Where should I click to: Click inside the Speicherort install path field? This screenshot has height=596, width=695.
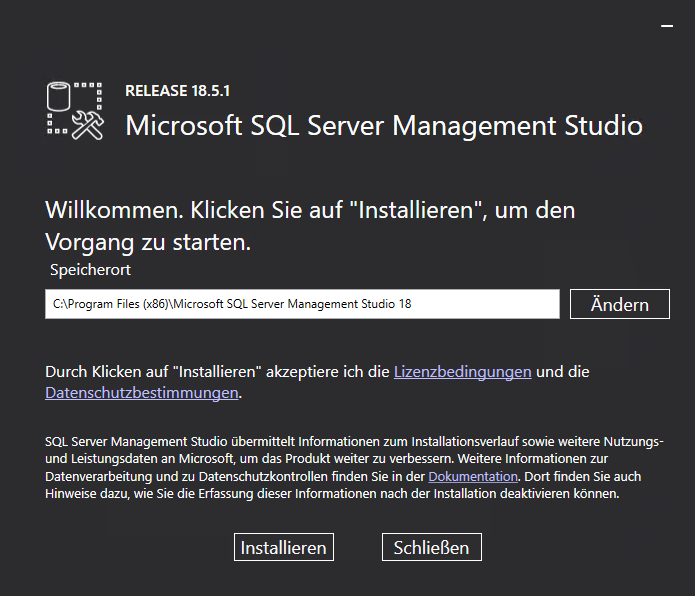pyautogui.click(x=301, y=304)
